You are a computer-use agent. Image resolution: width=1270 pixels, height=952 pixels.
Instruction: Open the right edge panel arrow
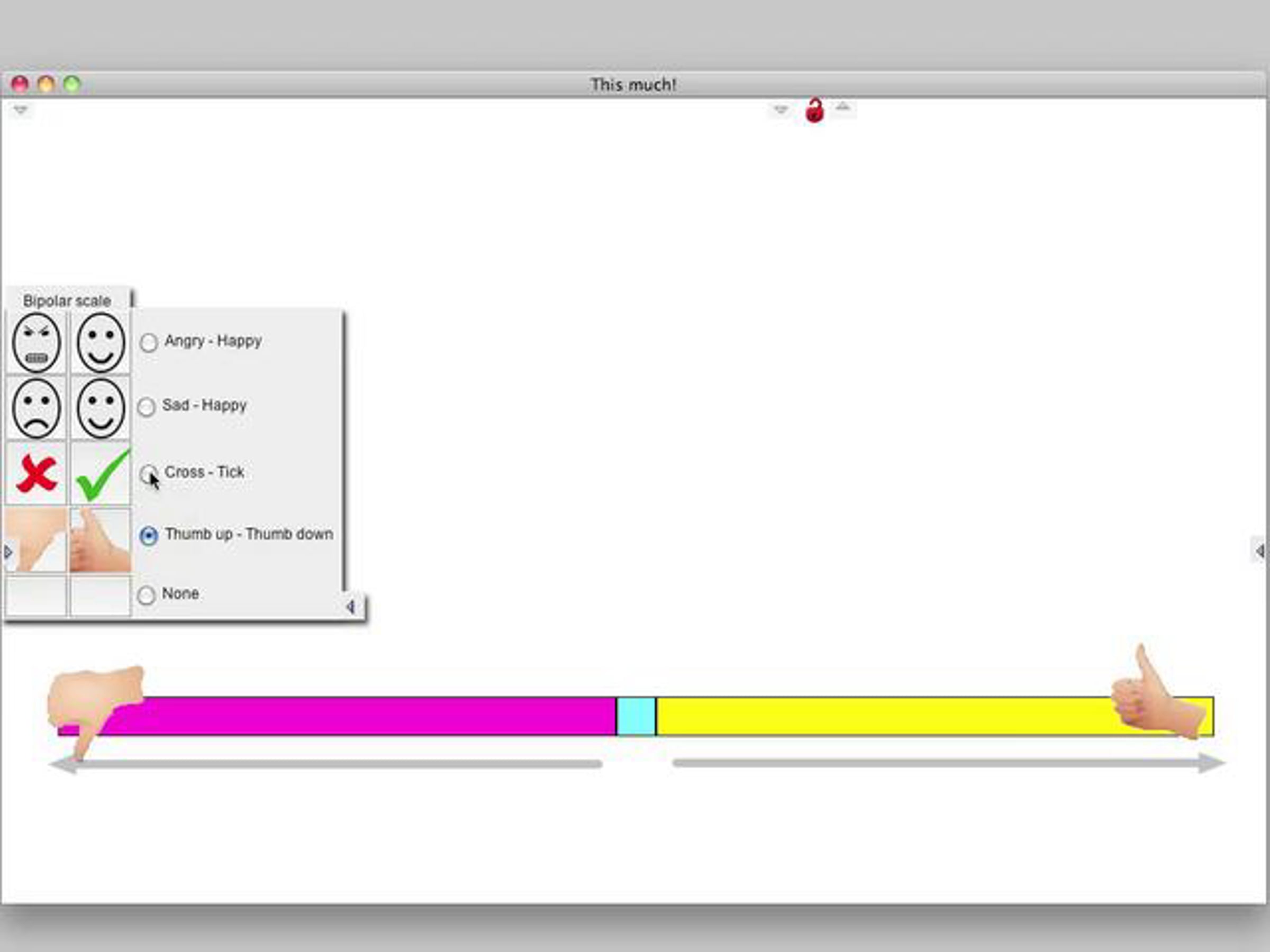coord(1259,552)
